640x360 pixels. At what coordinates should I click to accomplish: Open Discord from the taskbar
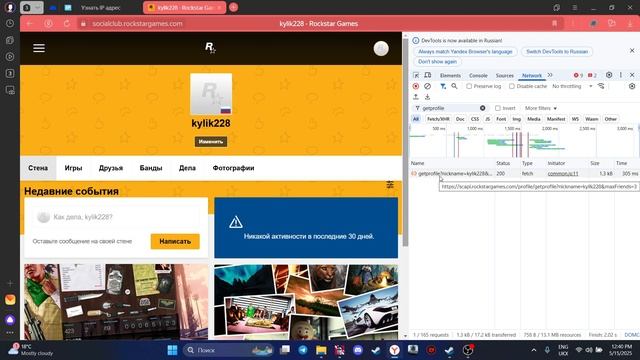pos(358,350)
